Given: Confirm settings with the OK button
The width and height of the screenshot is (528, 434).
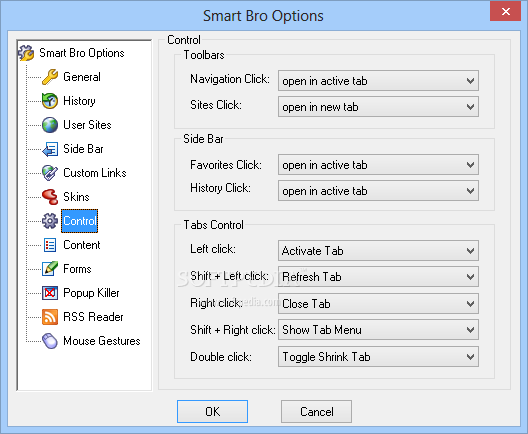Looking at the screenshot, I should coord(212,411).
